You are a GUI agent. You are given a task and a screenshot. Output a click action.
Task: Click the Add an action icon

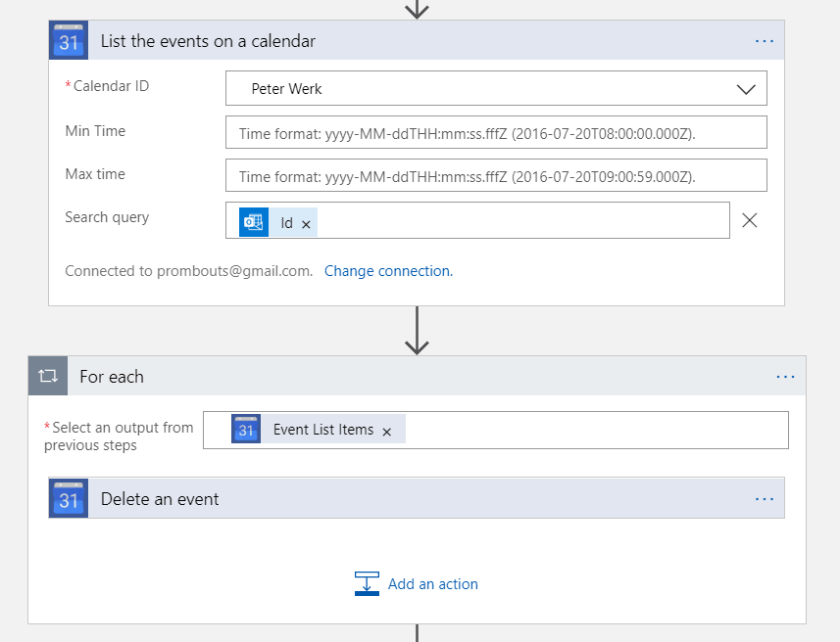point(367,583)
